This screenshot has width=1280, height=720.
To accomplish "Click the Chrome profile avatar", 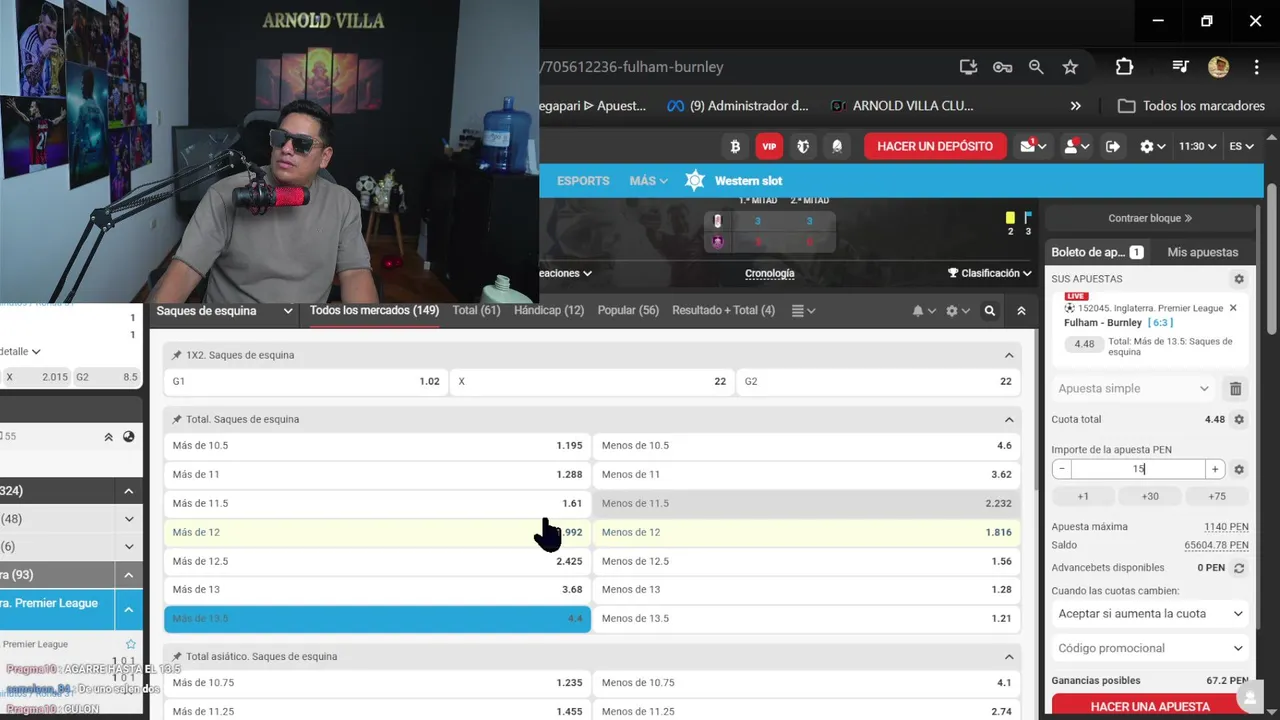I will click(1218, 67).
